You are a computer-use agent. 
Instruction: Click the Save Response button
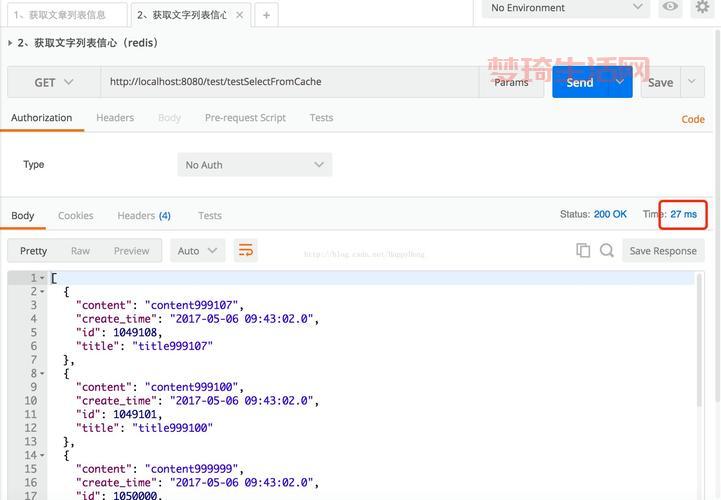tap(663, 251)
